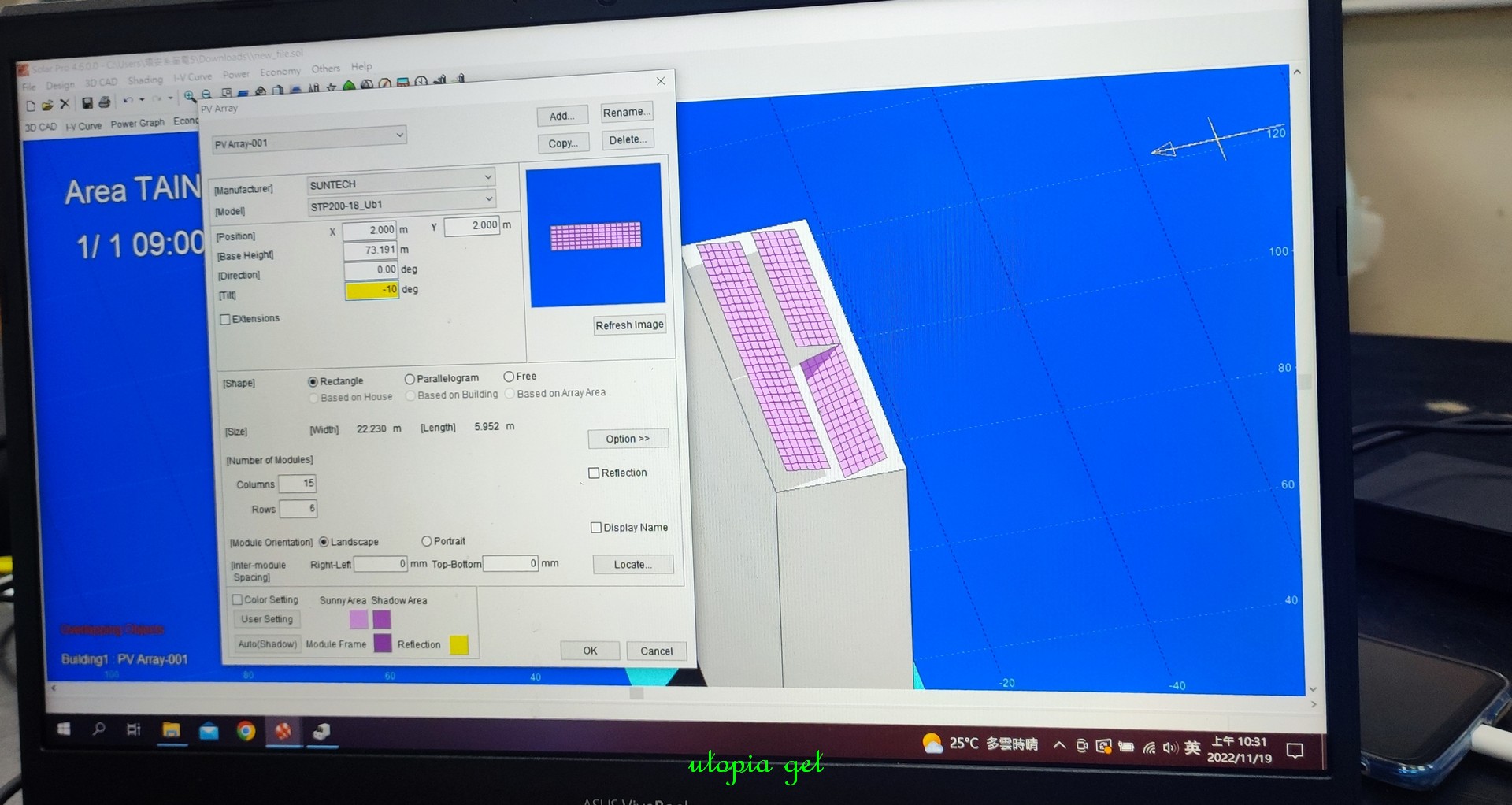
Task: Select the Parallelogram shape option
Action: pos(409,379)
